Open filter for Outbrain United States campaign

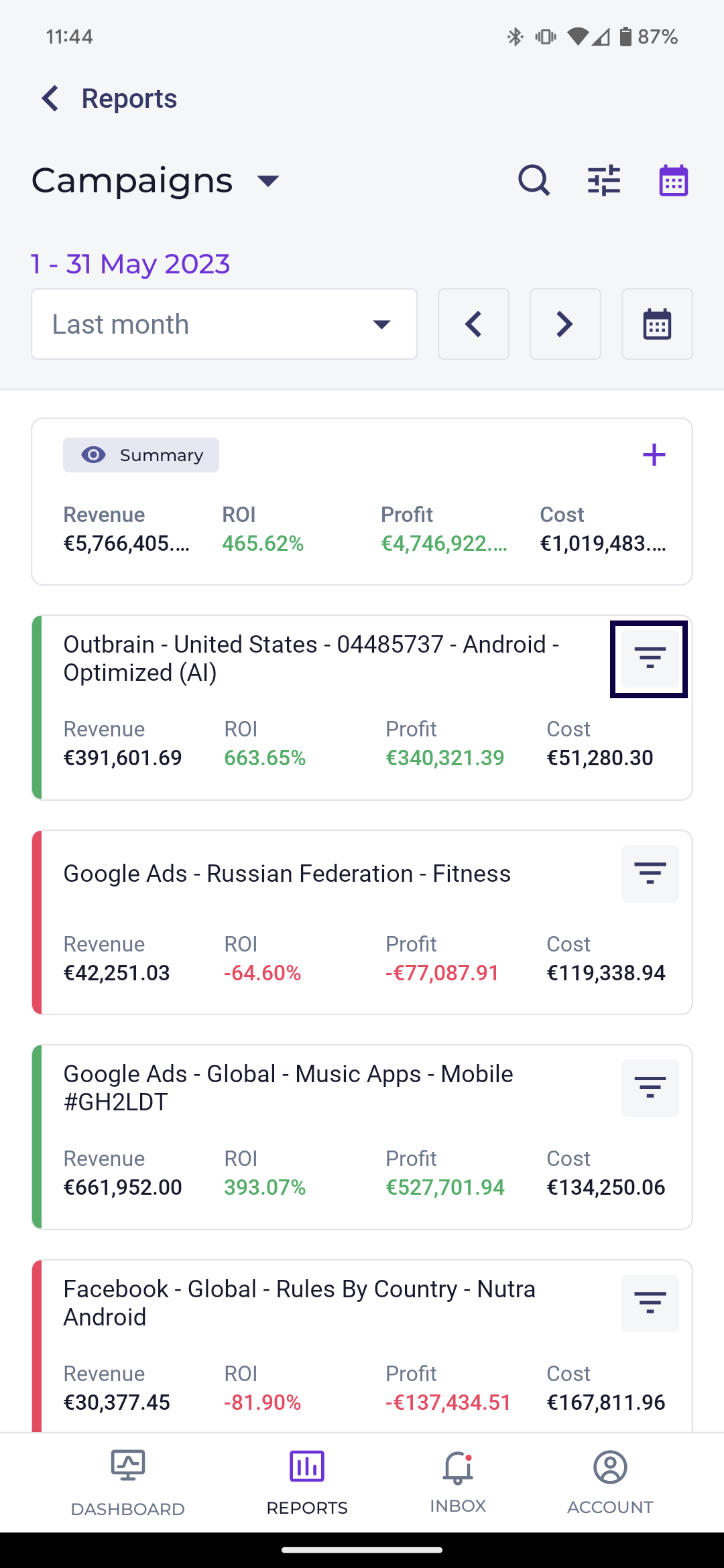click(650, 659)
